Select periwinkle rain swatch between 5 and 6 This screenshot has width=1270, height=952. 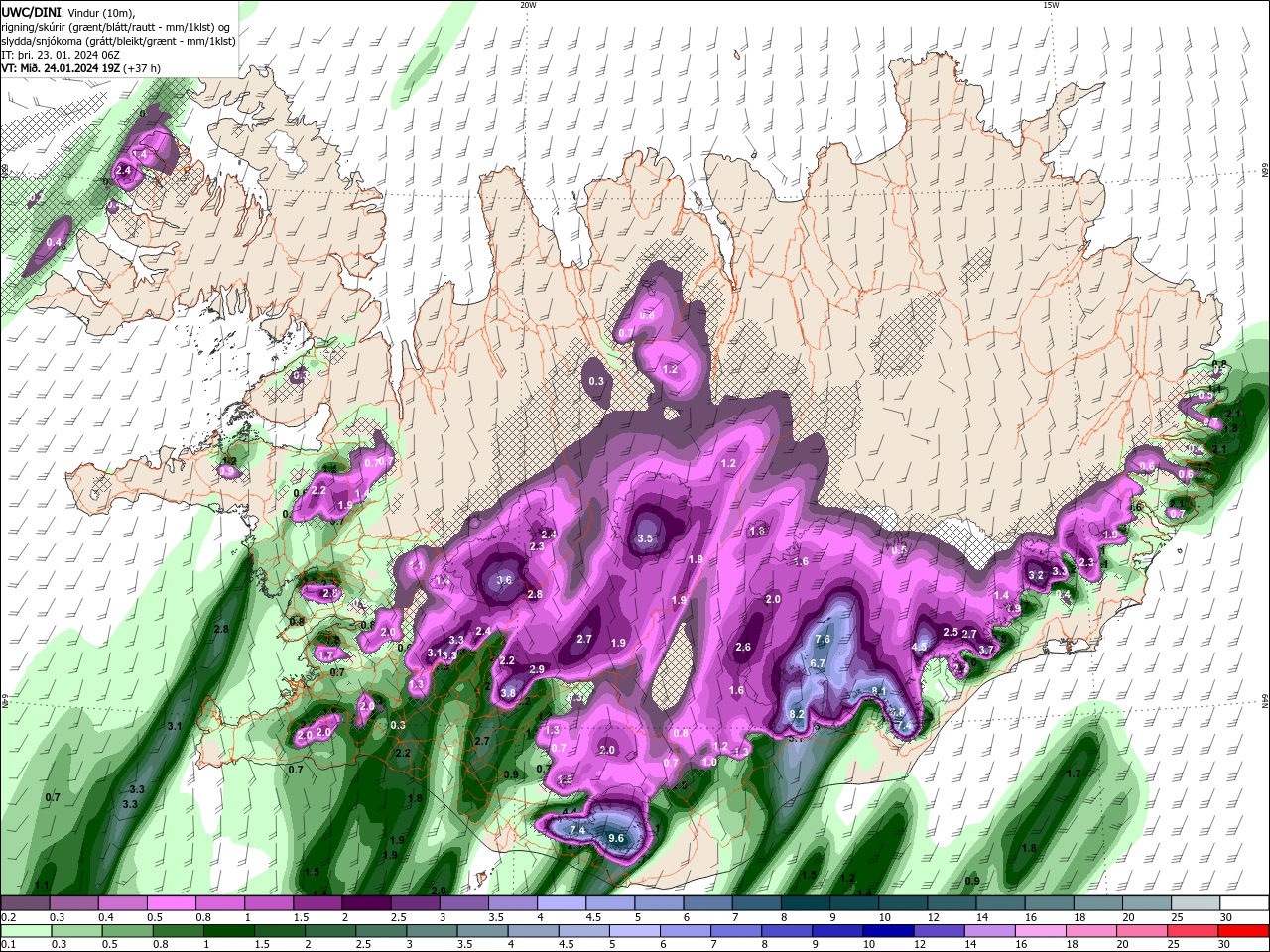tap(635, 931)
